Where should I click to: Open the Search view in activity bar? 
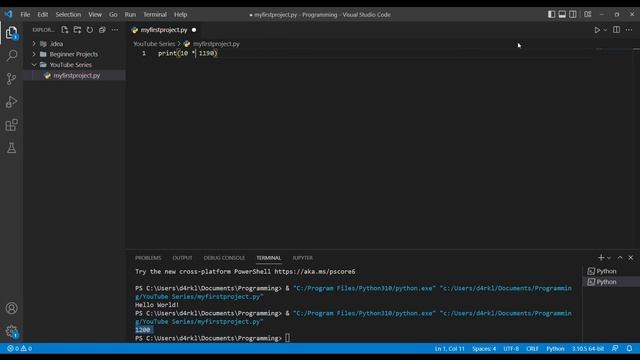11,56
